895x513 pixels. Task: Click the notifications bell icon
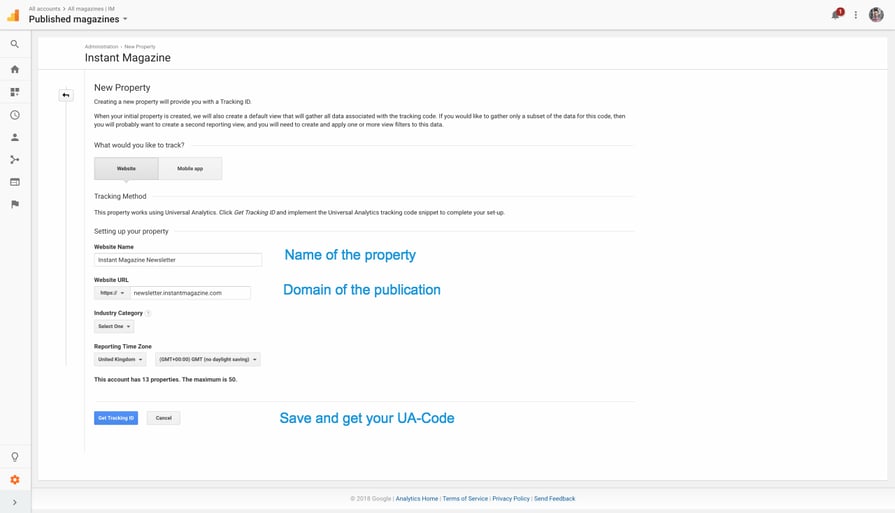(x=836, y=15)
